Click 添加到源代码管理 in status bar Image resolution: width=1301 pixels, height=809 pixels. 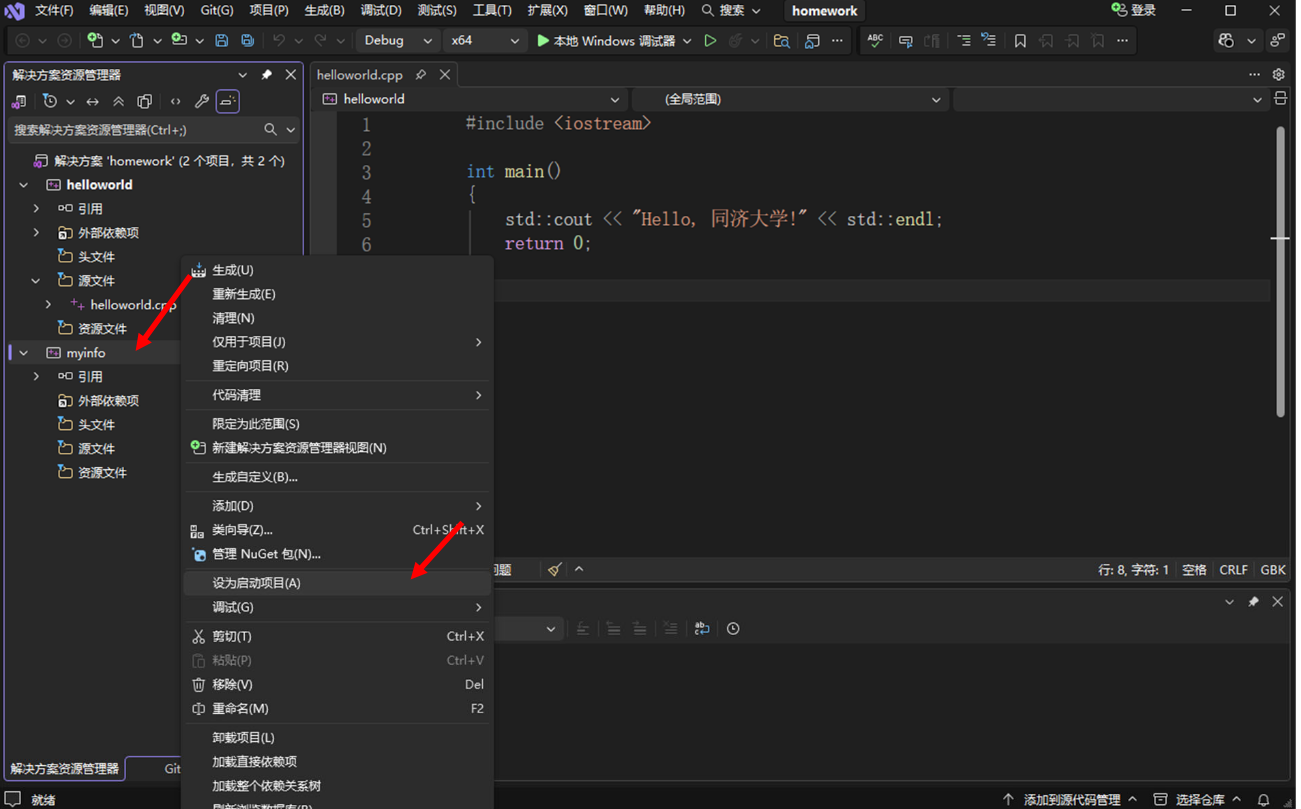pos(1072,799)
